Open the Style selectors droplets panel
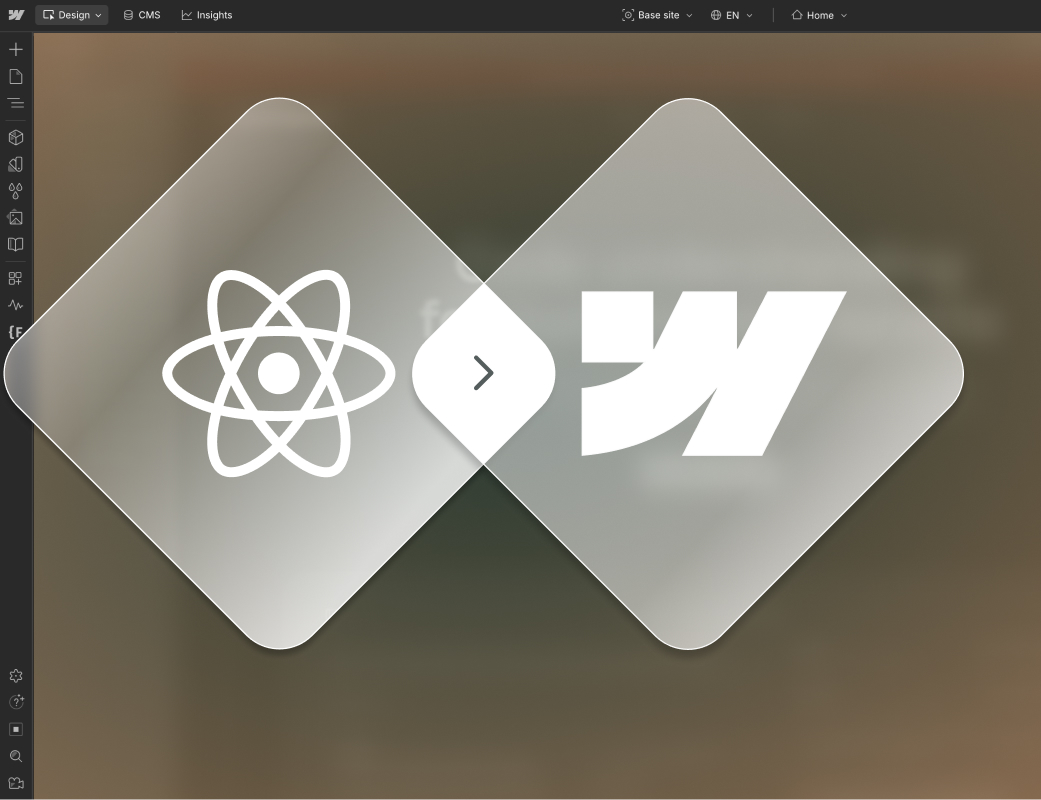The width and height of the screenshot is (1041, 800). (16, 191)
